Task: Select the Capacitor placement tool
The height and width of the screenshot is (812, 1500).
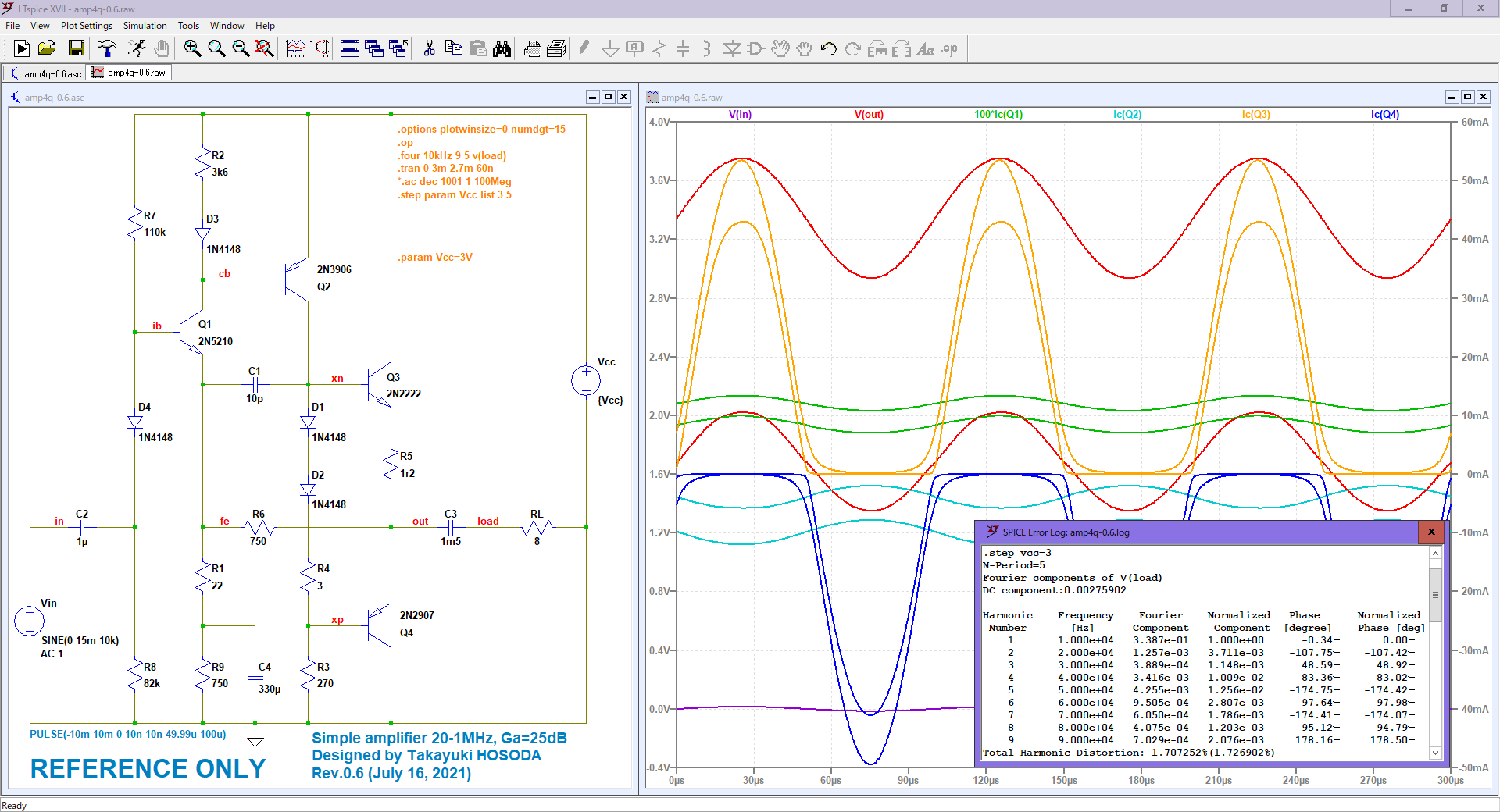Action: pyautogui.click(x=684, y=48)
